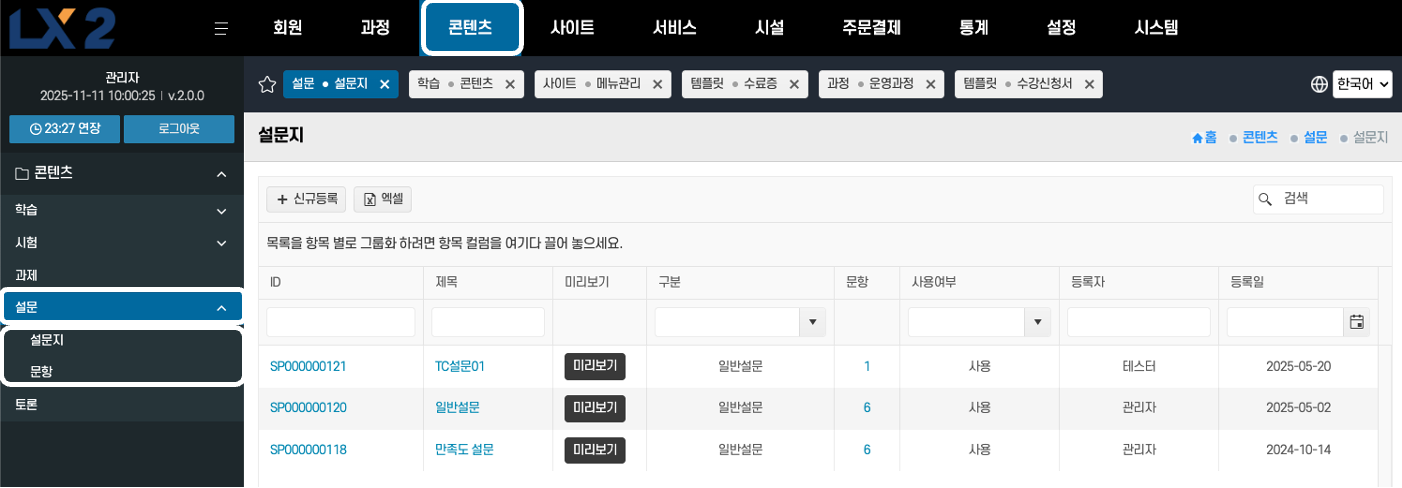Click the 신규등록 button
This screenshot has height=488, width=1402.
point(306,199)
